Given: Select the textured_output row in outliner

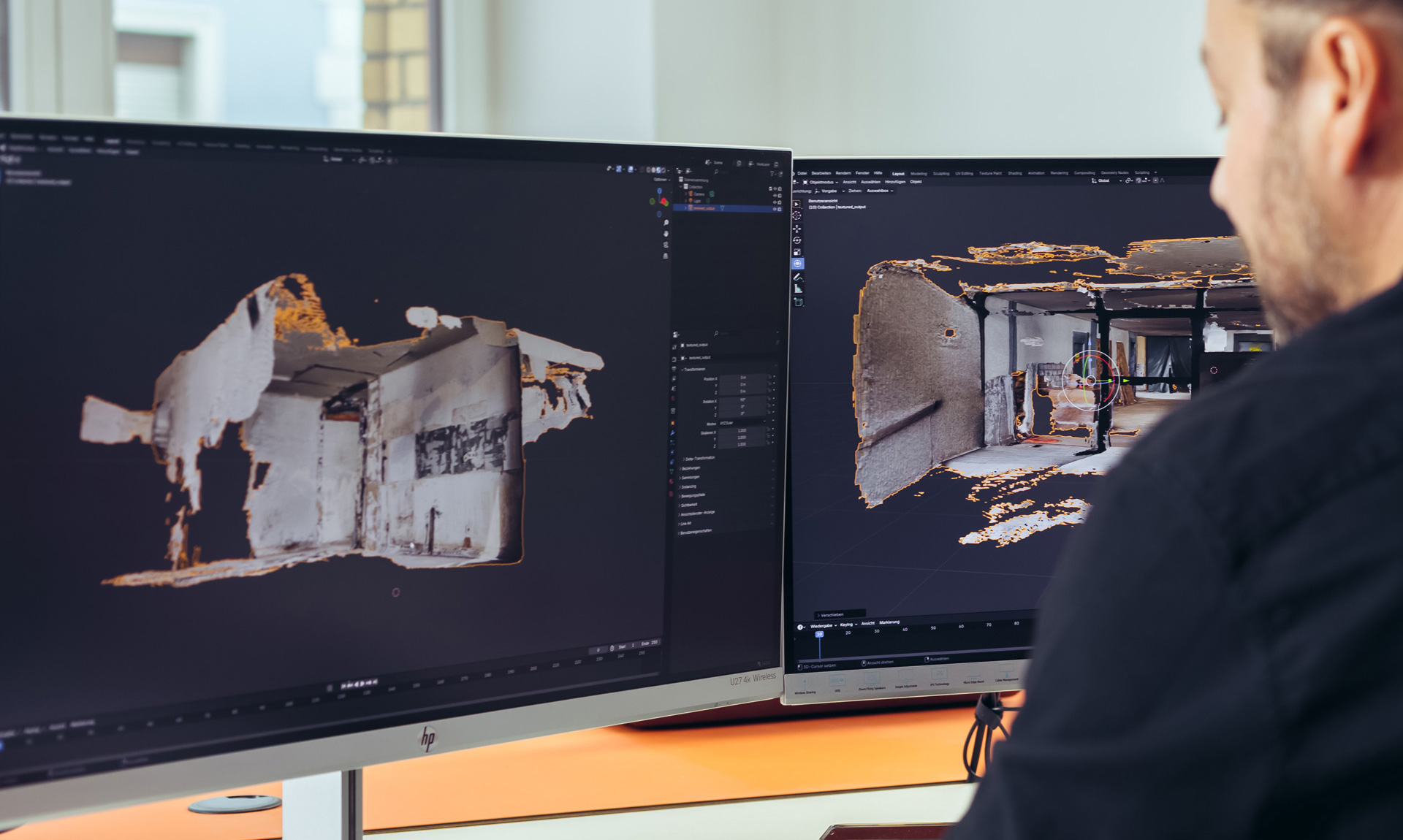Looking at the screenshot, I should pos(728,209).
